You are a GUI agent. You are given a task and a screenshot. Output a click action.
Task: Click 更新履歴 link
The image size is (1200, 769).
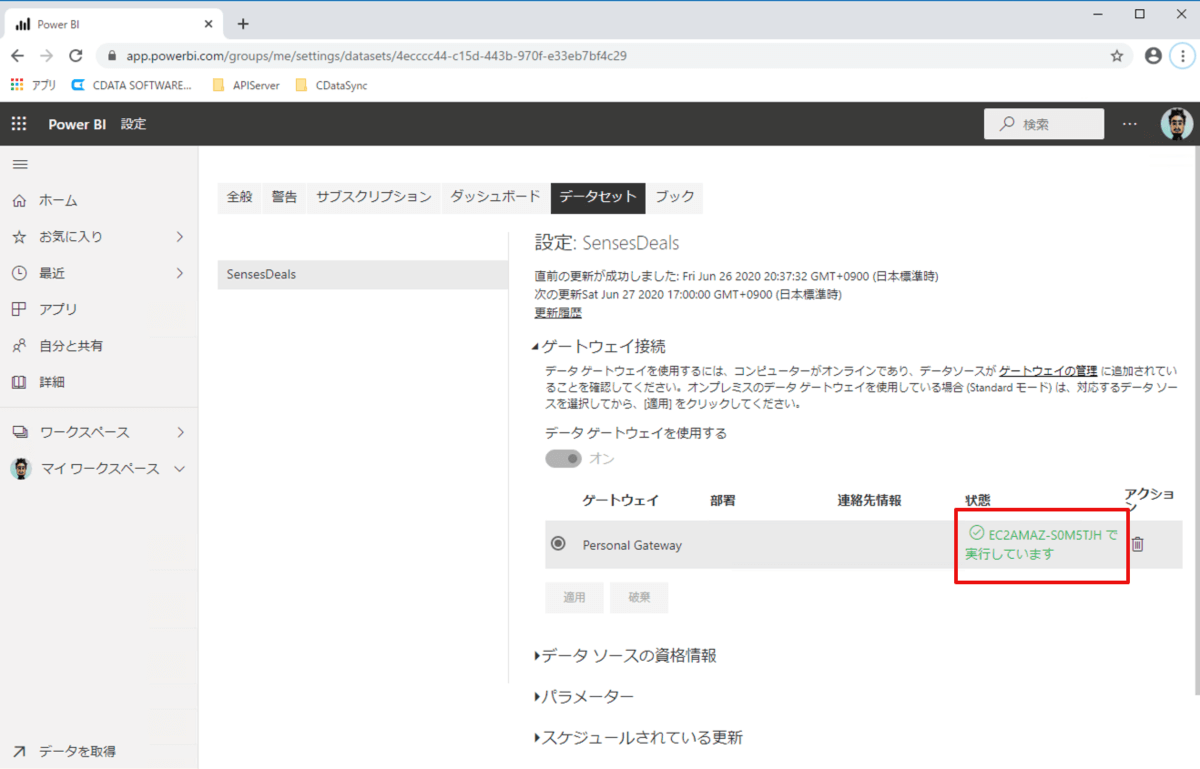point(558,313)
